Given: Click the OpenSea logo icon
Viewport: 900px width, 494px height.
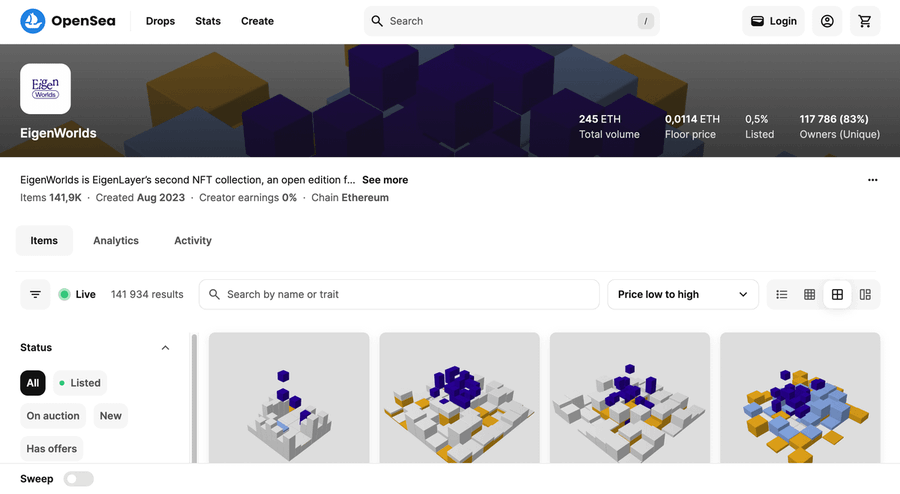Looking at the screenshot, I should [33, 21].
